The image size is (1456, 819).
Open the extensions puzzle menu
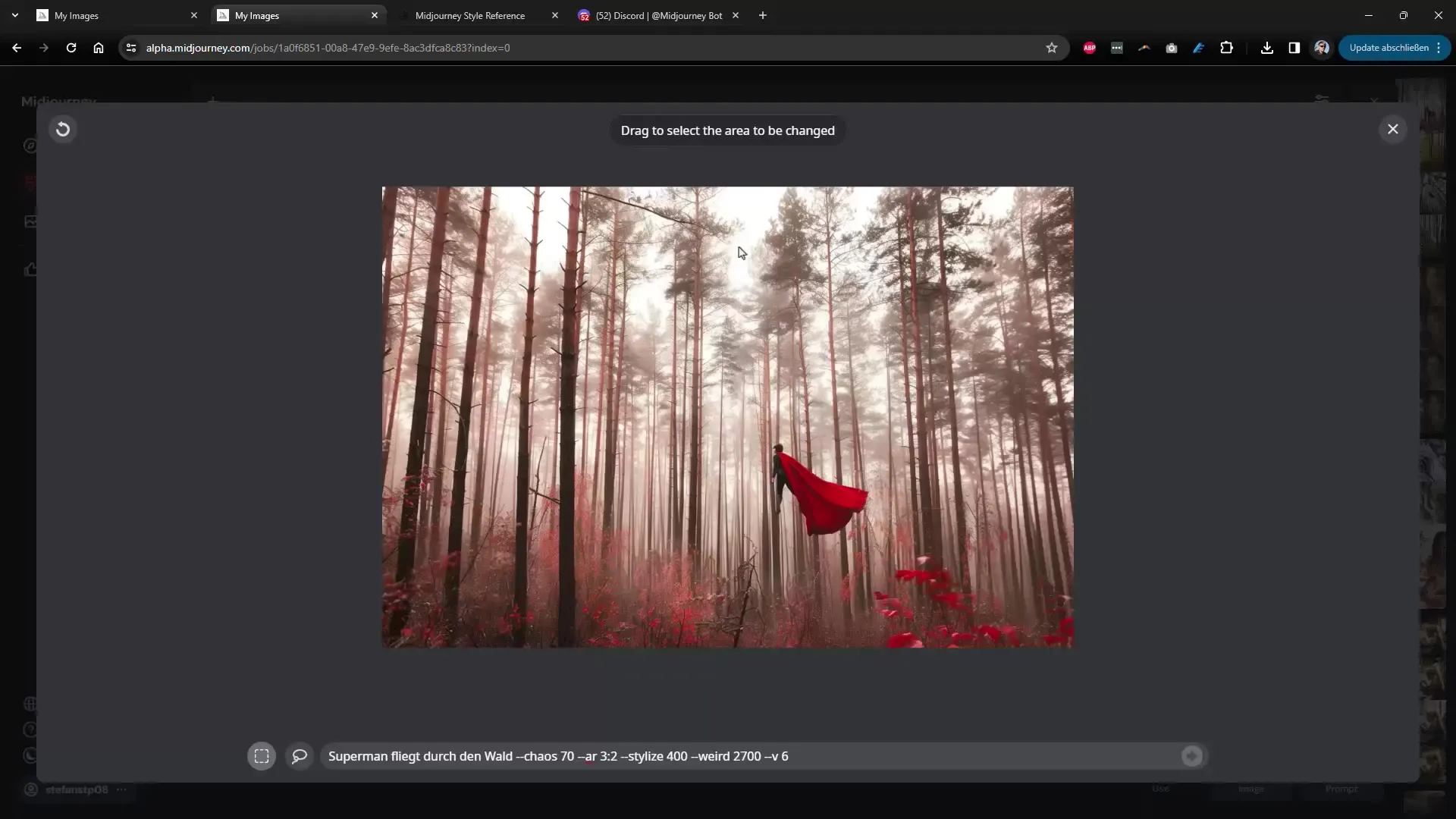click(x=1226, y=48)
